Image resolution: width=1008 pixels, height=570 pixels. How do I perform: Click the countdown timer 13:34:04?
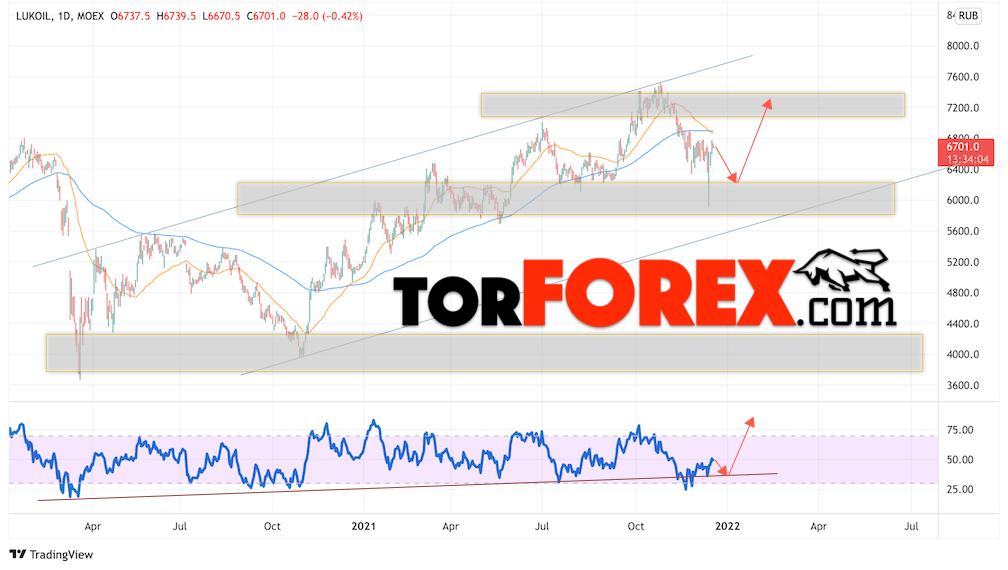pyautogui.click(x=968, y=159)
